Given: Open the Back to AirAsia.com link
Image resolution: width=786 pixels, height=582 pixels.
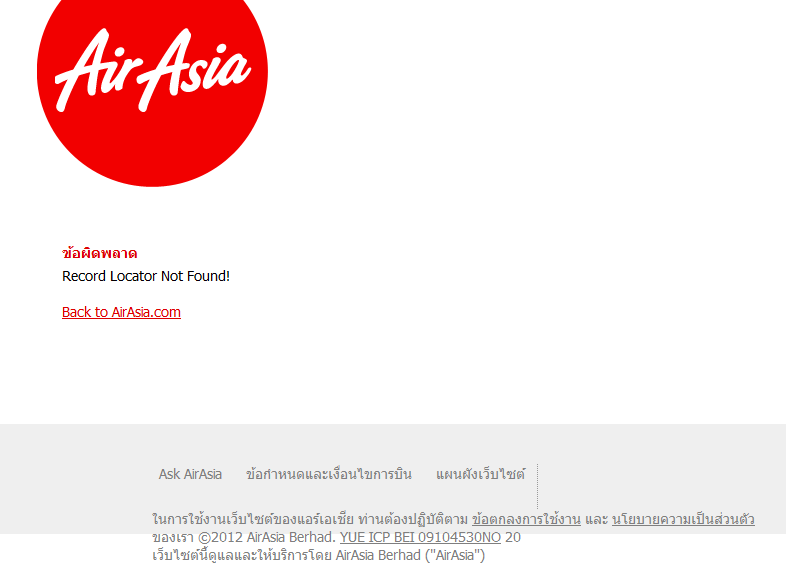Looking at the screenshot, I should [x=121, y=312].
